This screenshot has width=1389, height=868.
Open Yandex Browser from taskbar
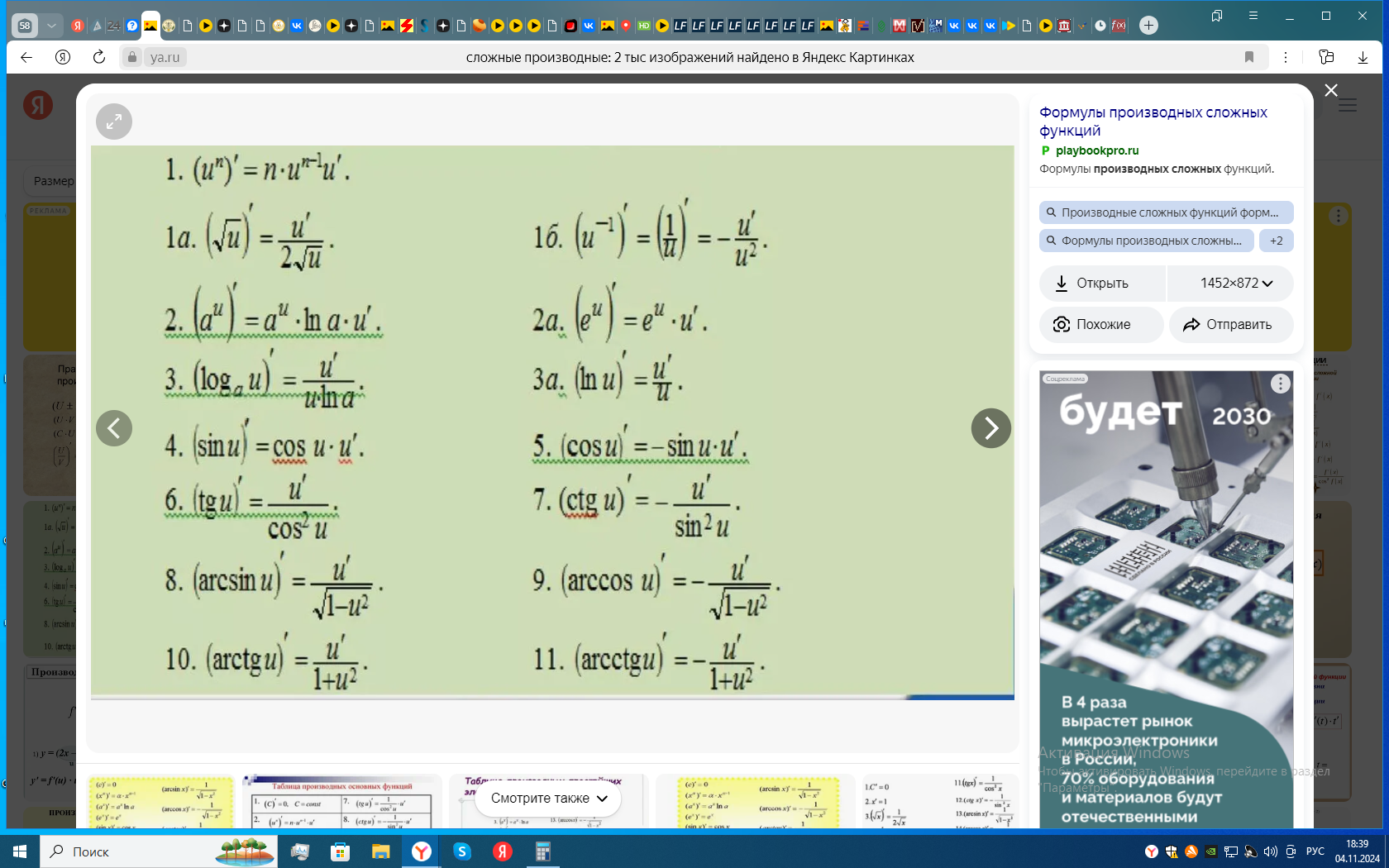[x=422, y=851]
